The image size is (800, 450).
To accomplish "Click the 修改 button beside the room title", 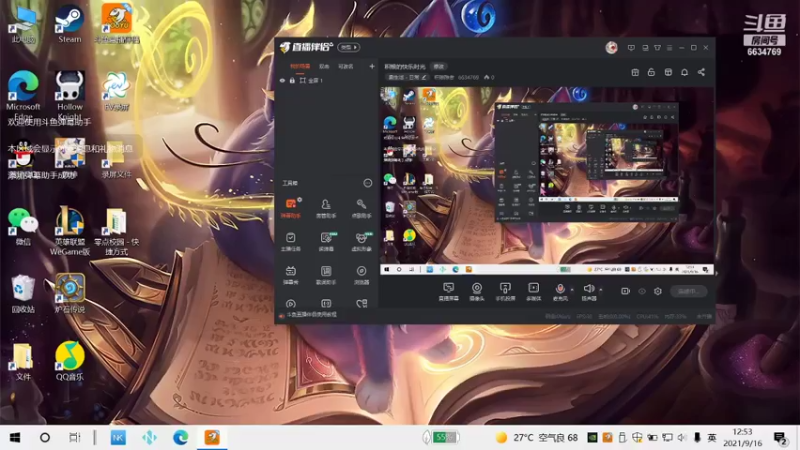I will click(x=439, y=66).
